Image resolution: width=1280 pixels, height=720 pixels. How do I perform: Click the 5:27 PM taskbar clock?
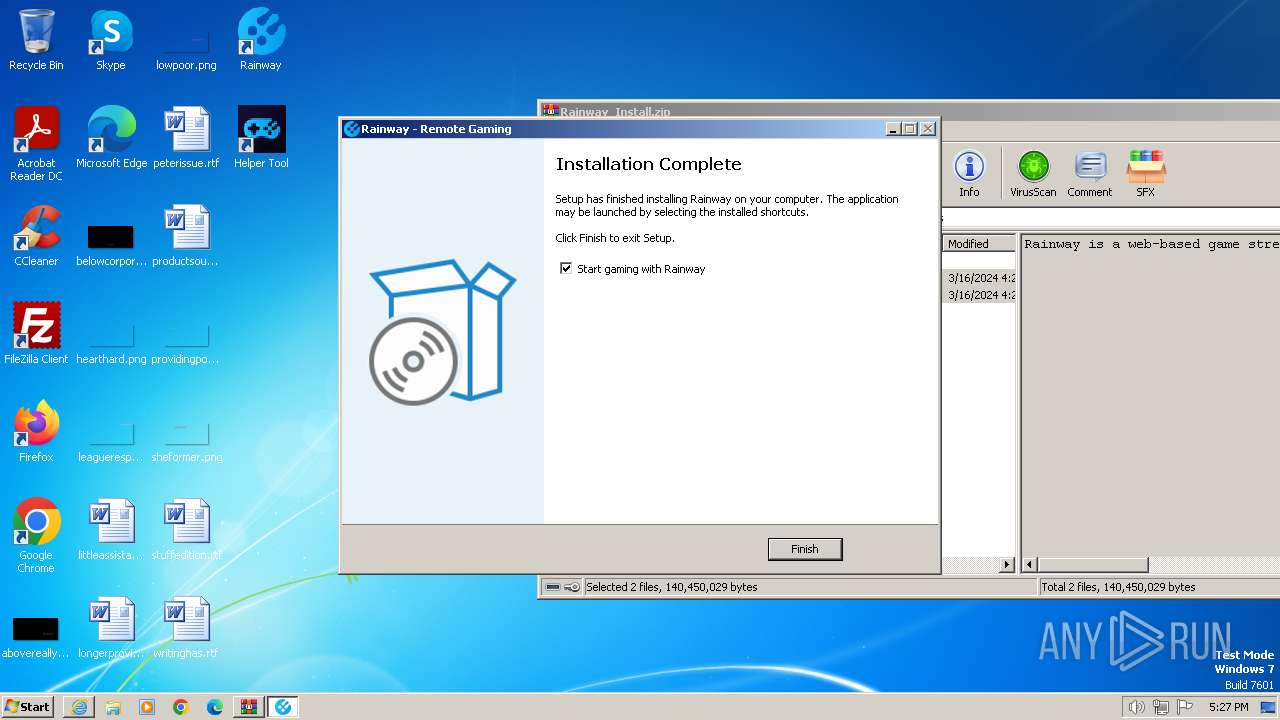[x=1228, y=707]
